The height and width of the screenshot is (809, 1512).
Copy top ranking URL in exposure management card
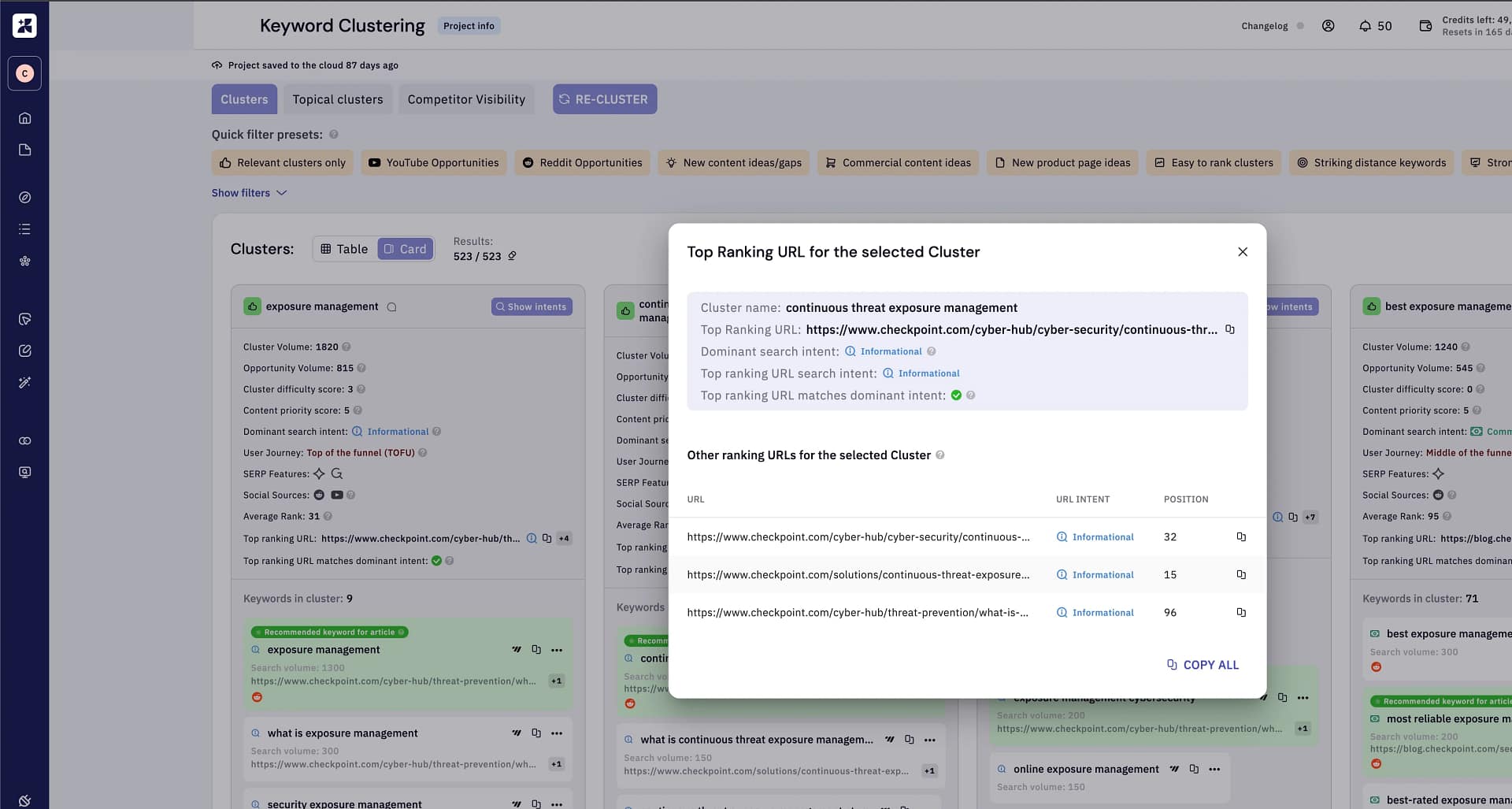[547, 539]
